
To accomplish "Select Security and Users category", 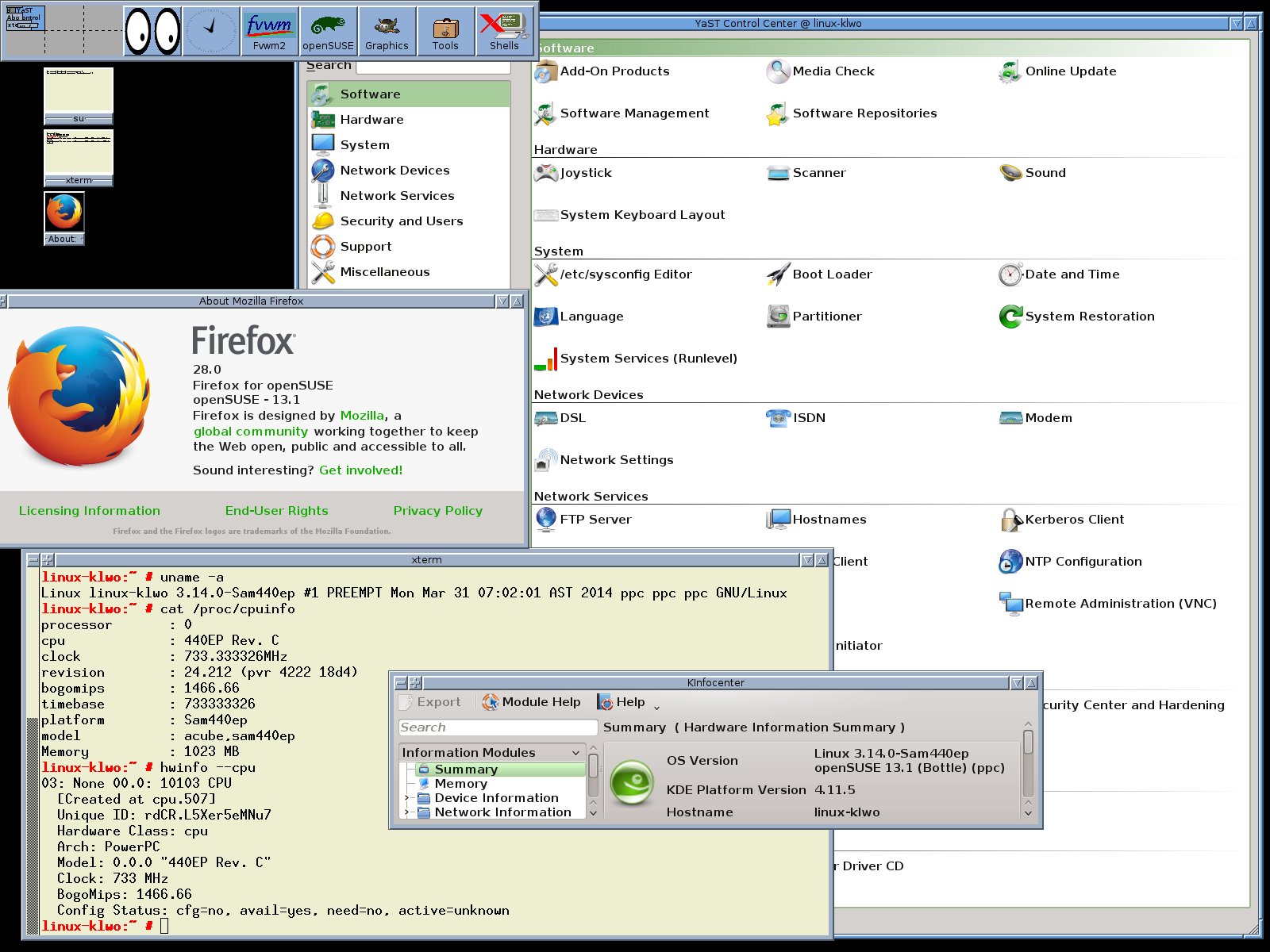I will (401, 221).
